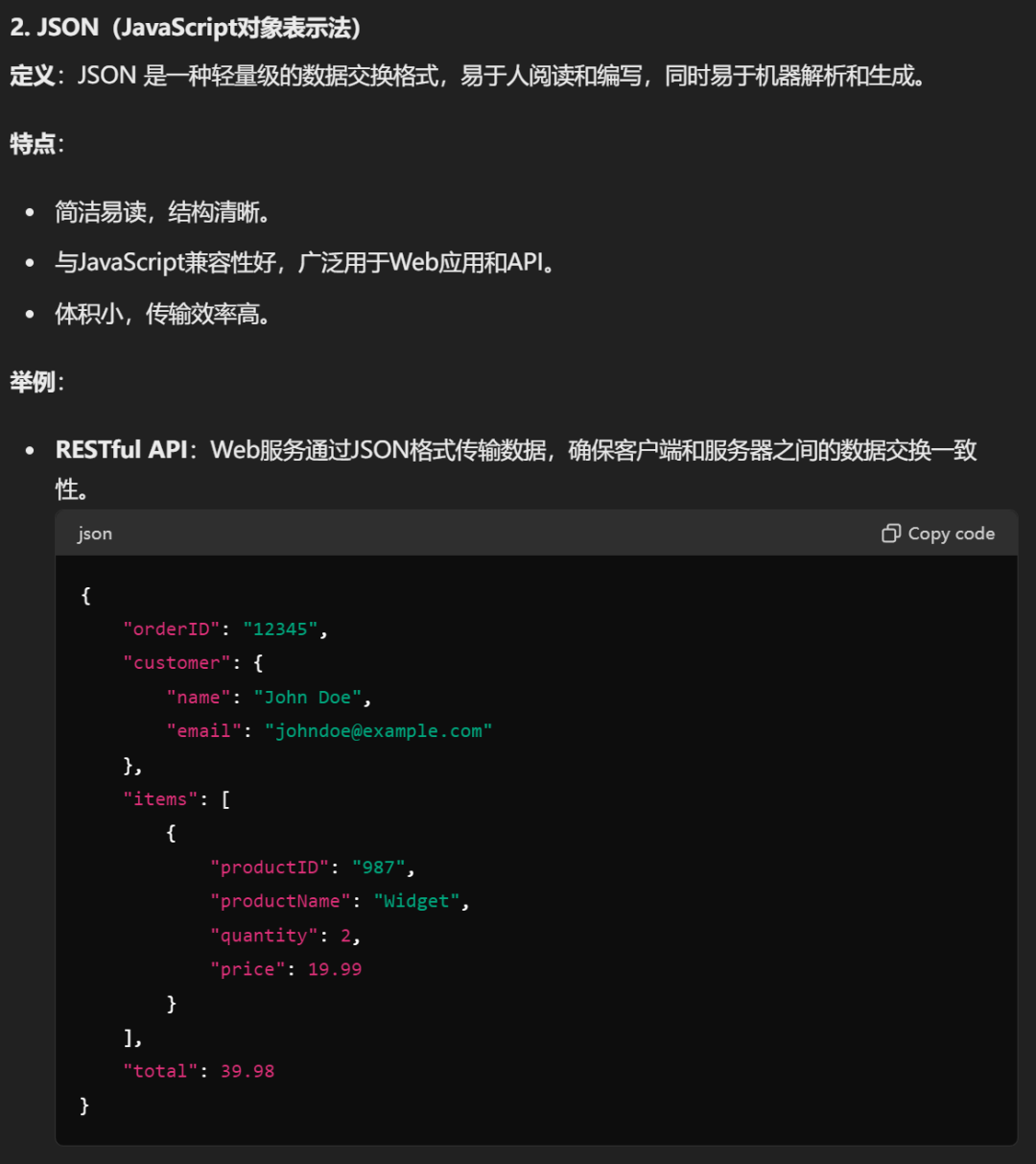1036x1164 pixels.
Task: Click the bullet '体积小,传输效率高。'
Action: click(x=162, y=314)
